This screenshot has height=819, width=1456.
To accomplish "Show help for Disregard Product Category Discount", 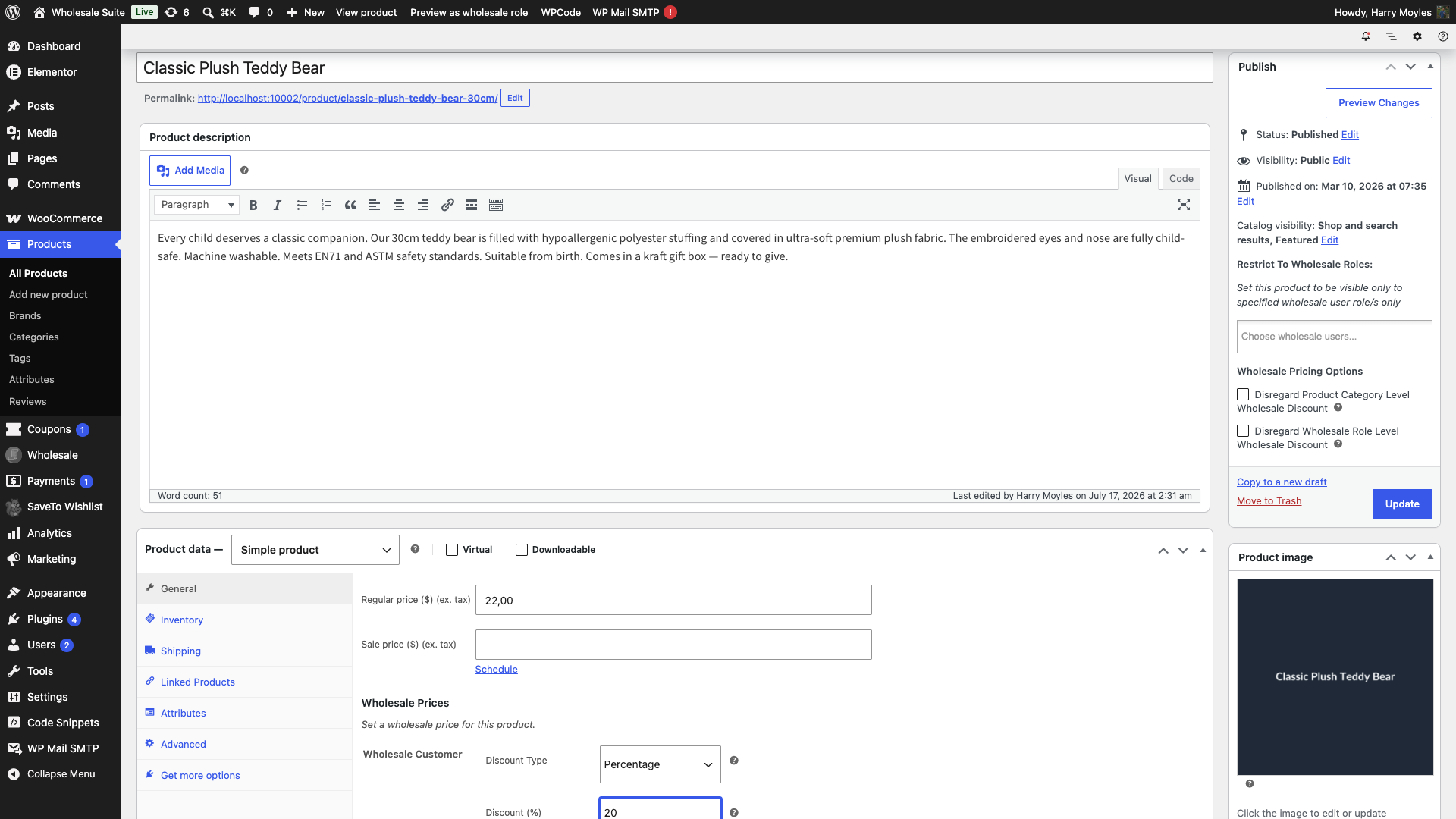I will click(1338, 408).
